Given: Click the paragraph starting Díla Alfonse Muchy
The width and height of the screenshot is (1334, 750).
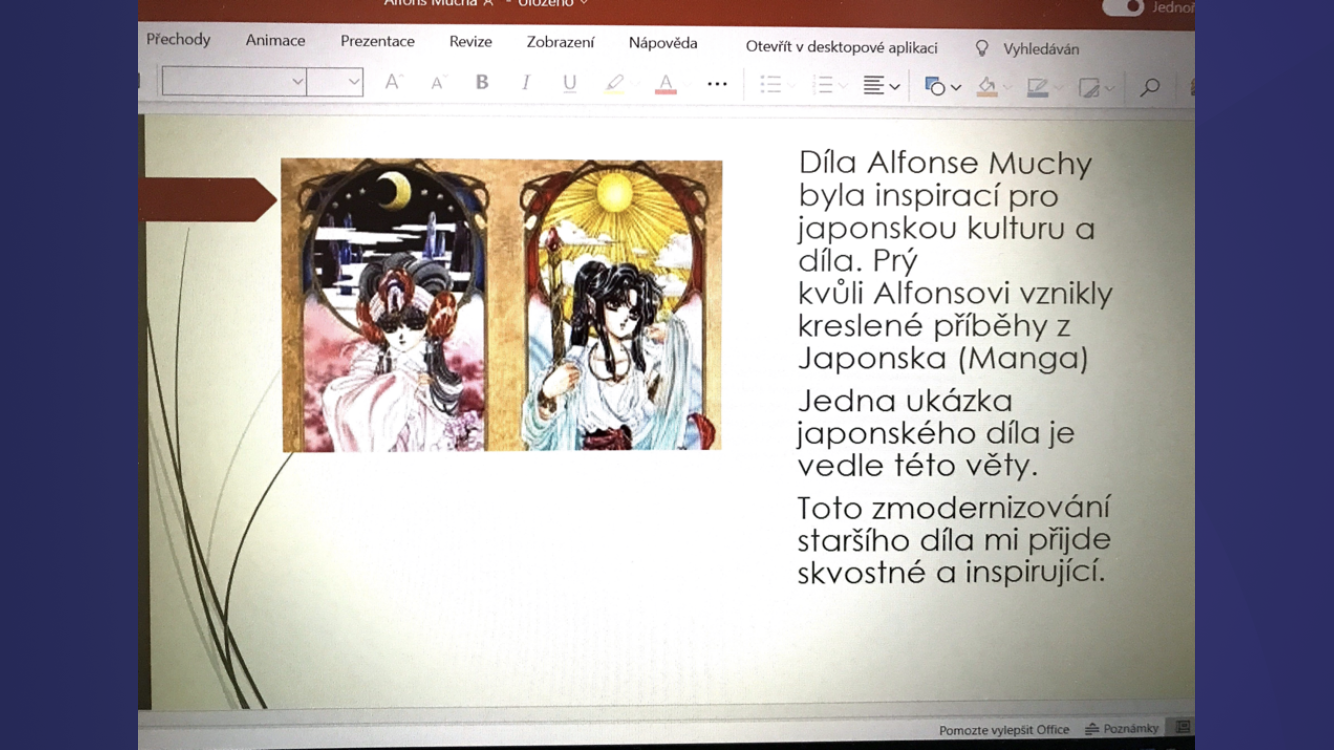Looking at the screenshot, I should (955, 260).
